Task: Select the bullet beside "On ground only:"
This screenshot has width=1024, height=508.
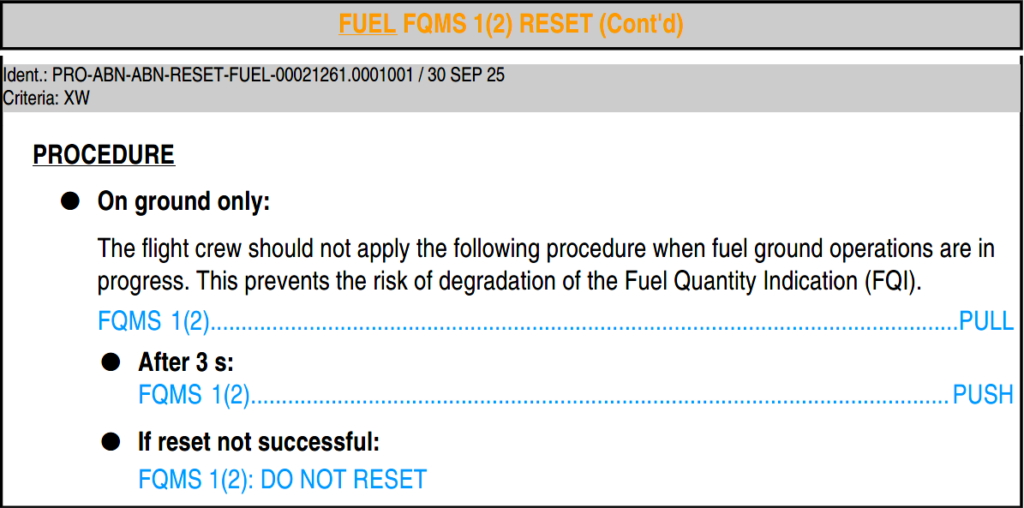Action: click(70, 201)
